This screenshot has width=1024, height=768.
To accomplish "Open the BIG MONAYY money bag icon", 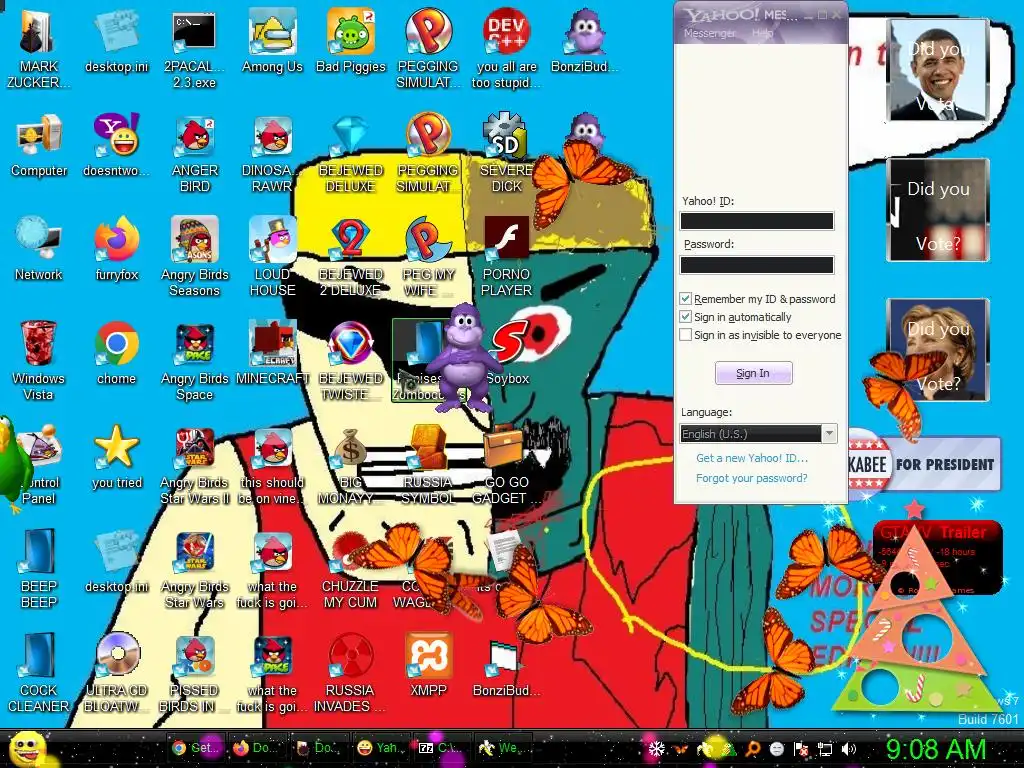I will tap(351, 465).
